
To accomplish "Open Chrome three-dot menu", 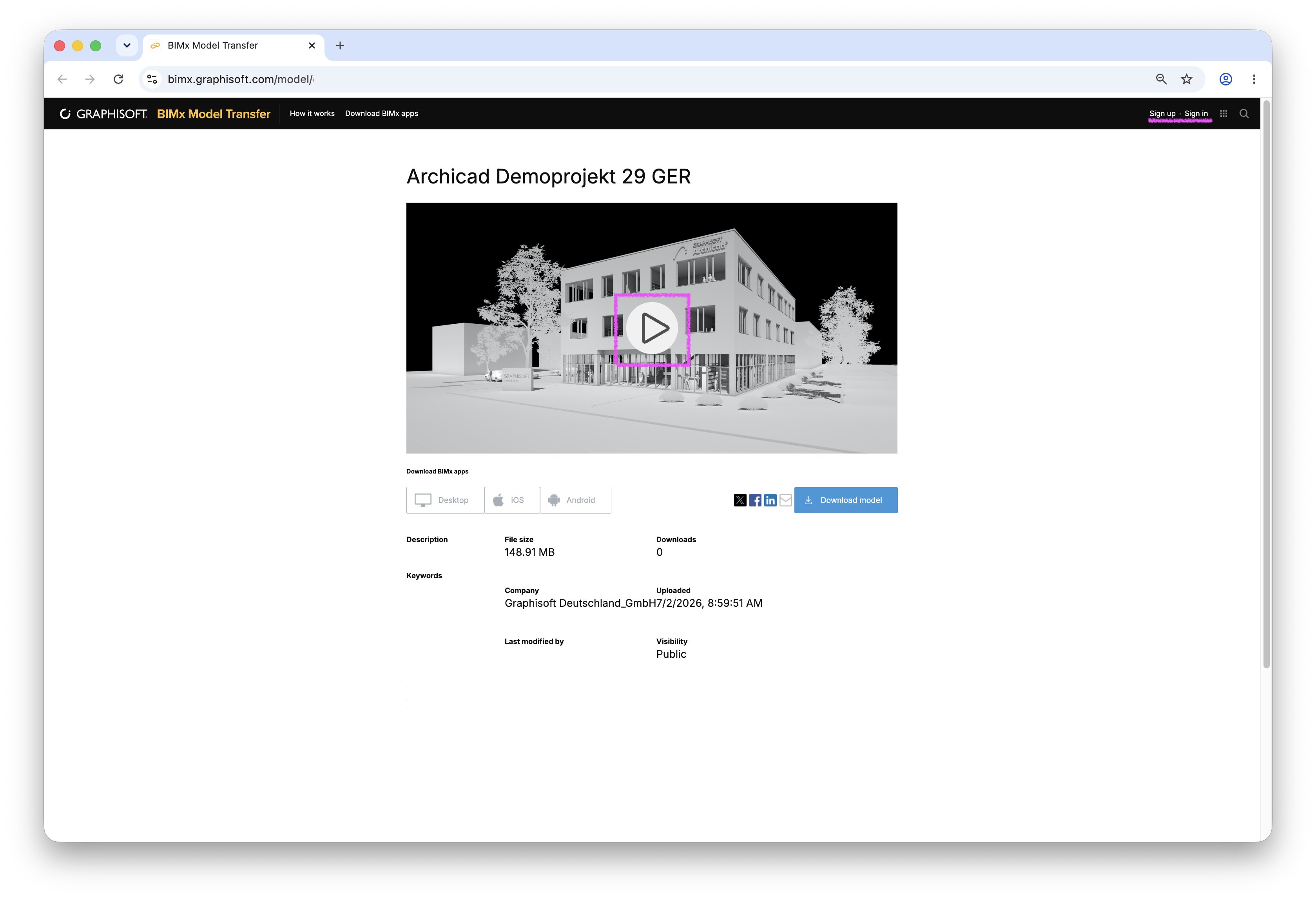I will (1254, 79).
